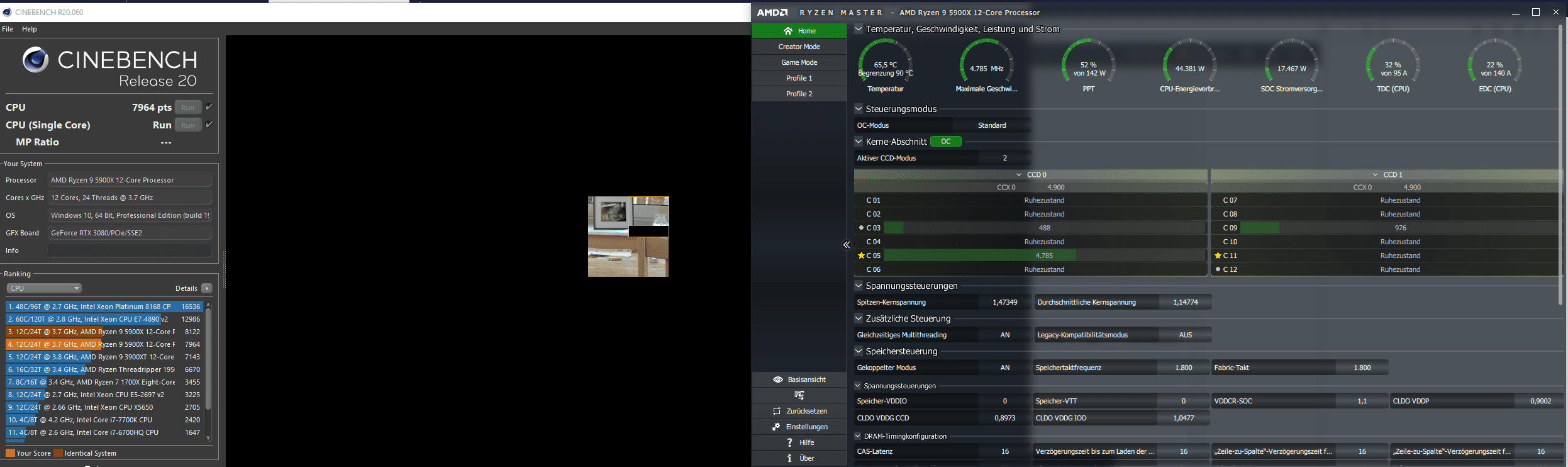Collapse the CCD 0 core group
Image resolution: width=1568 pixels, height=467 pixels.
1019,175
